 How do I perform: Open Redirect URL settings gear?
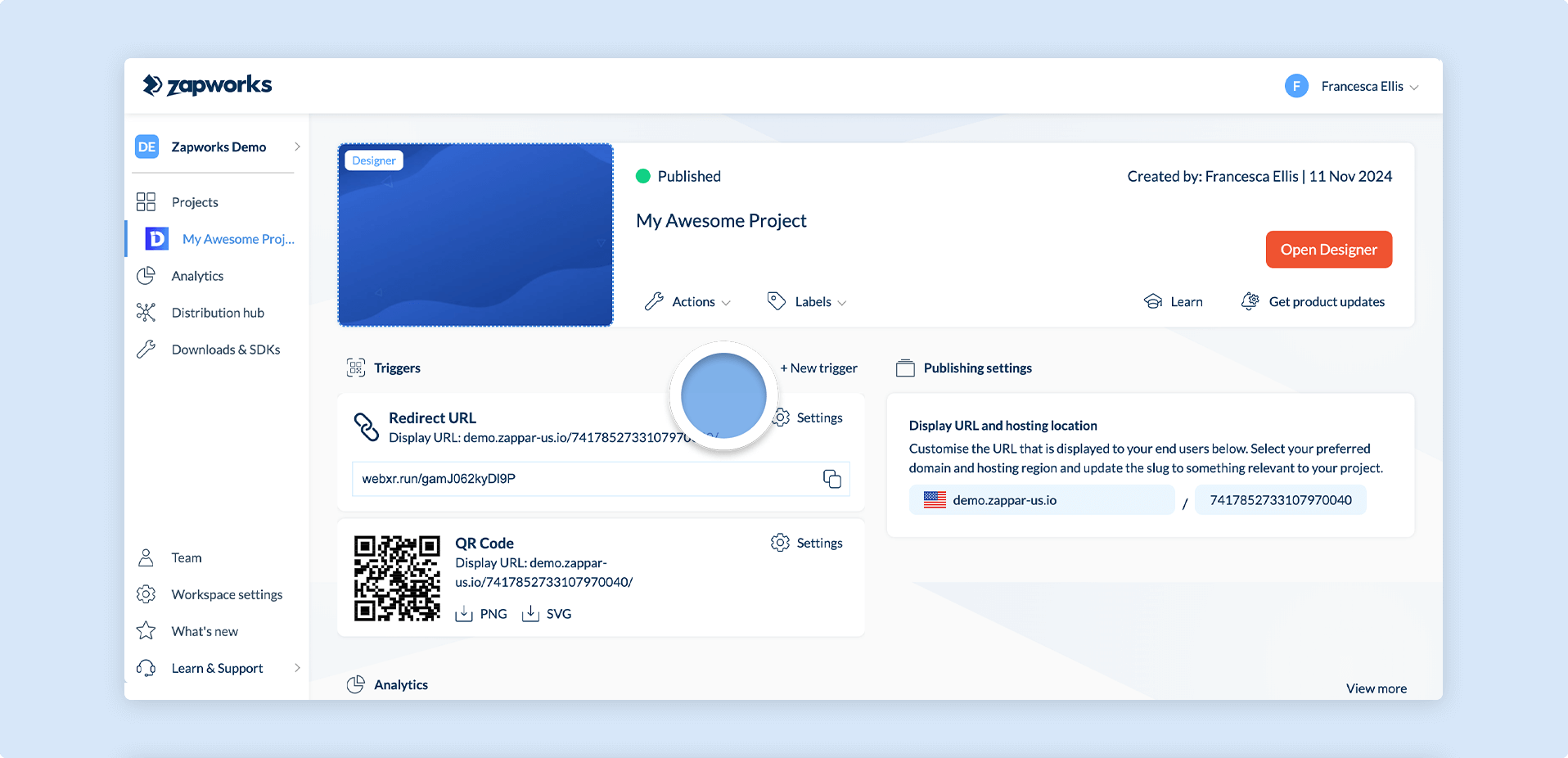click(782, 417)
